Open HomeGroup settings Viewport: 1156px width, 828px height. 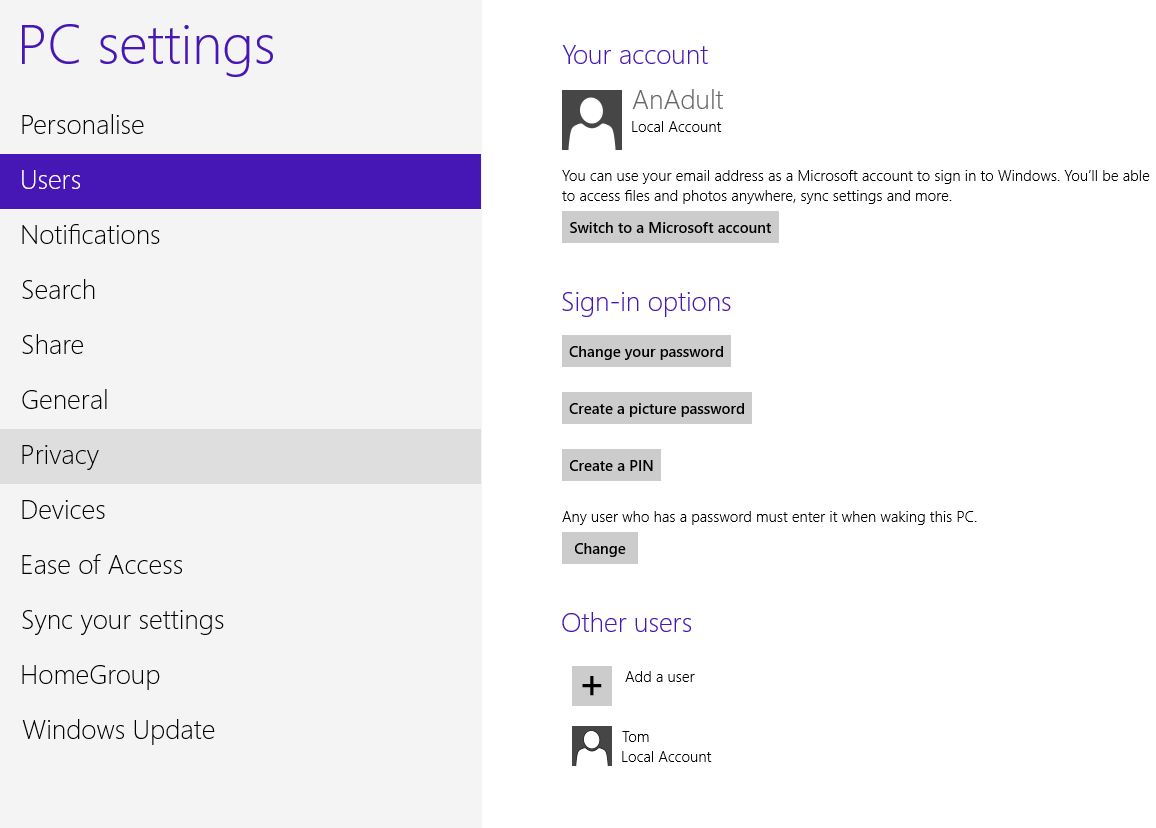(240, 675)
